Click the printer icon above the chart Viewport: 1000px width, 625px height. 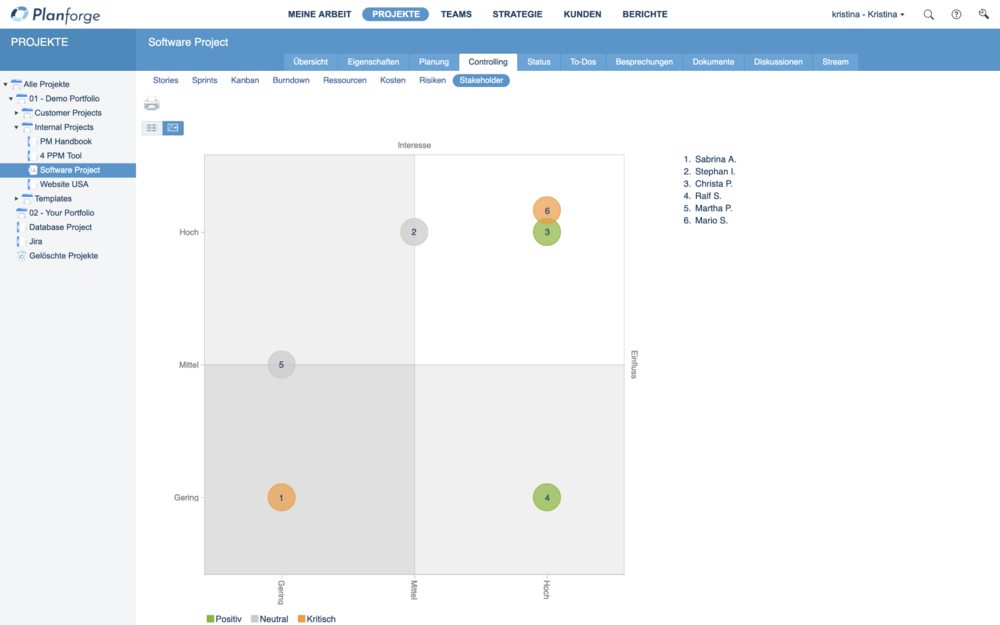pyautogui.click(x=151, y=104)
